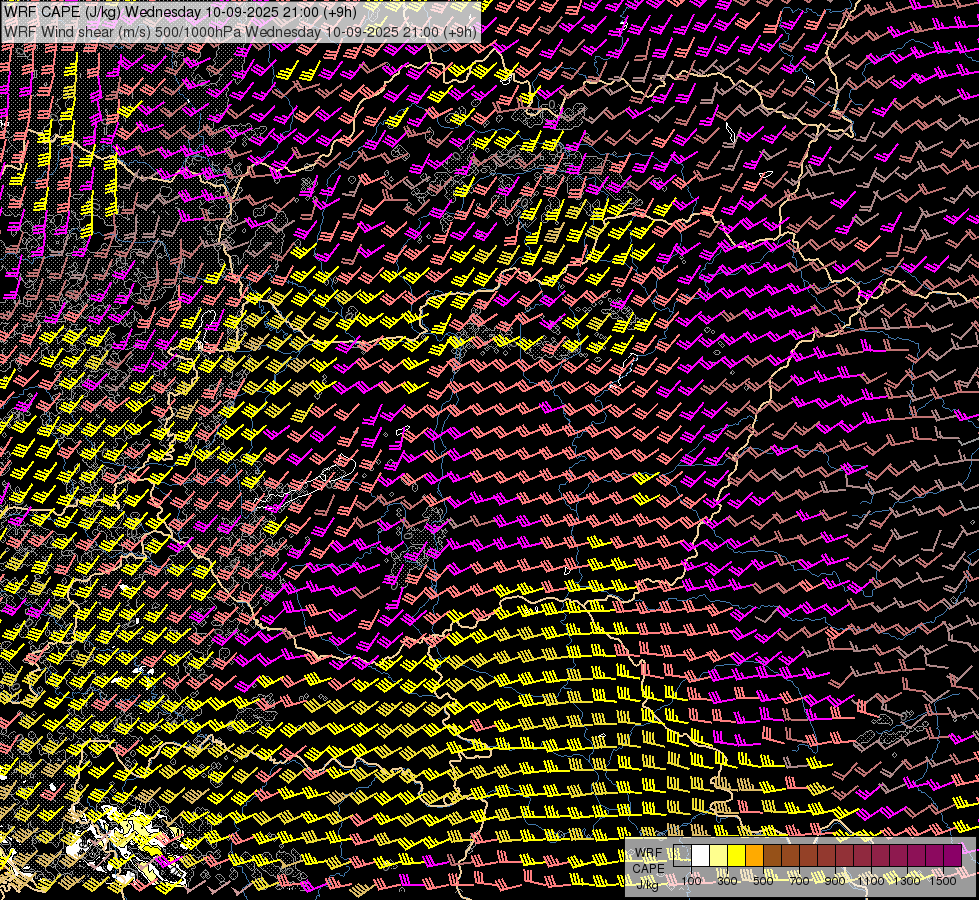The height and width of the screenshot is (900, 979).
Task: Pick the bright yellow swatch above 300
Action: (737, 855)
